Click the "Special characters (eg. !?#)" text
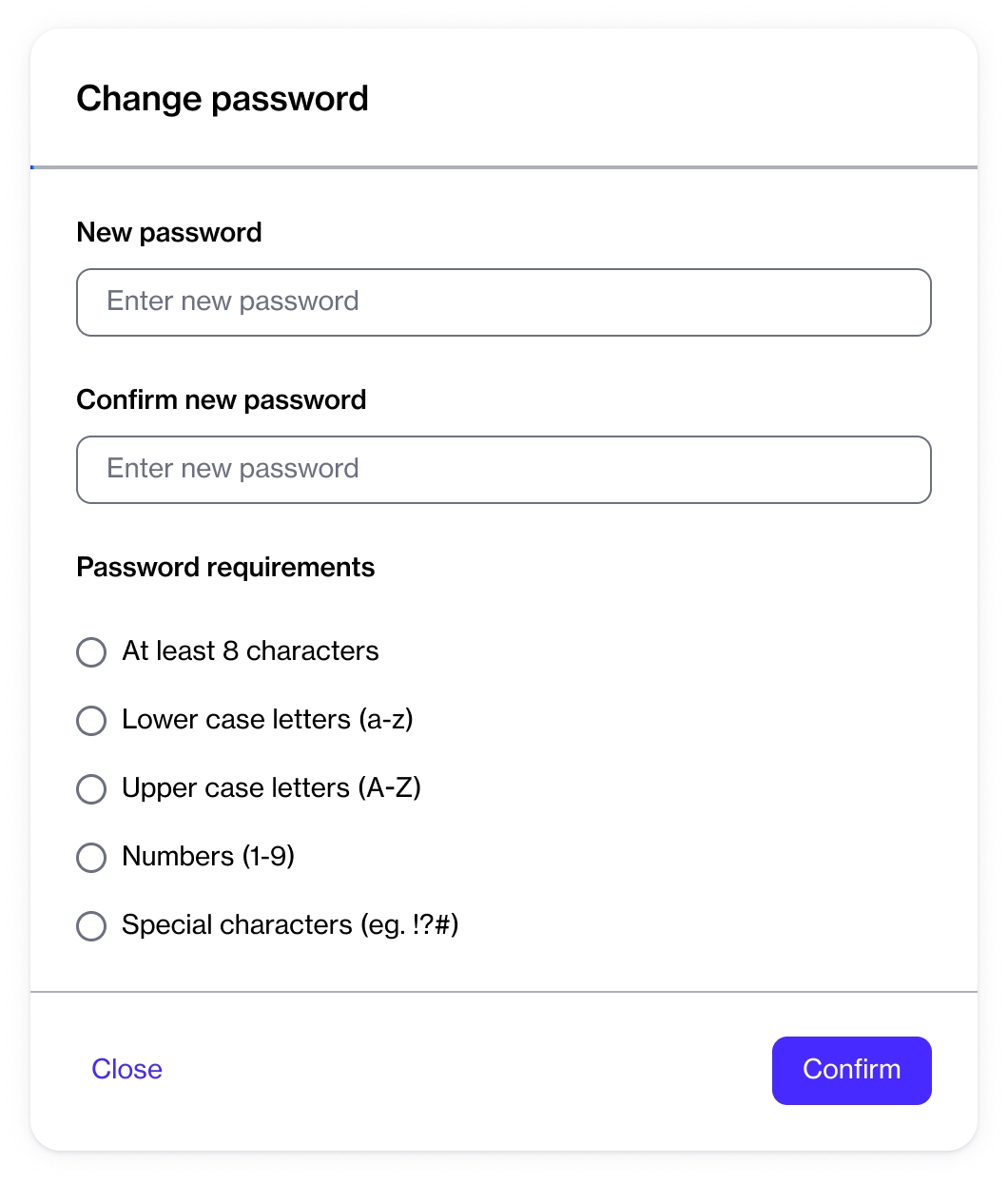The image size is (1008, 1183). point(290,925)
